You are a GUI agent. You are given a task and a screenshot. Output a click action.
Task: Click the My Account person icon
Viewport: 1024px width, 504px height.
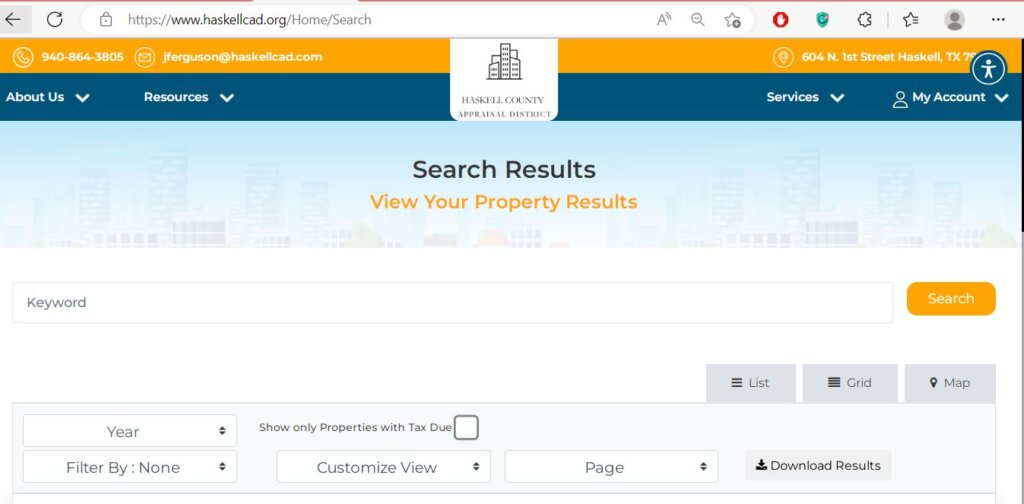pos(900,99)
